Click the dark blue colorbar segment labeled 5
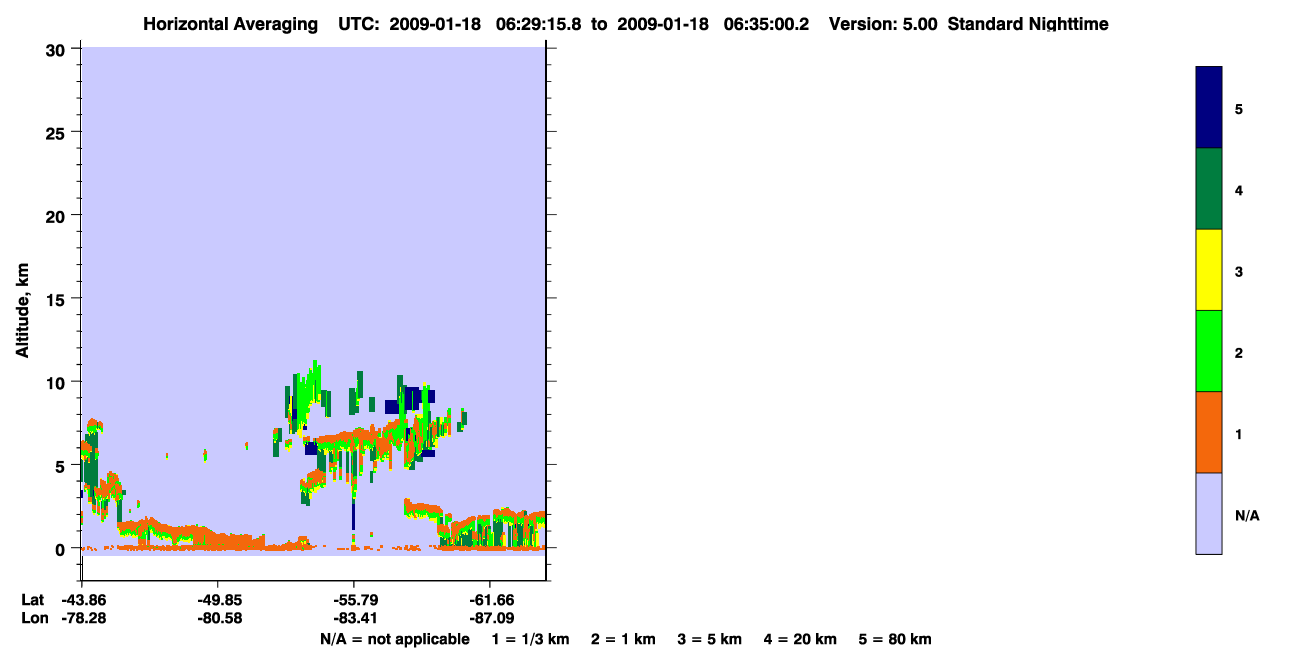This screenshot has height=667, width=1300. click(1208, 107)
